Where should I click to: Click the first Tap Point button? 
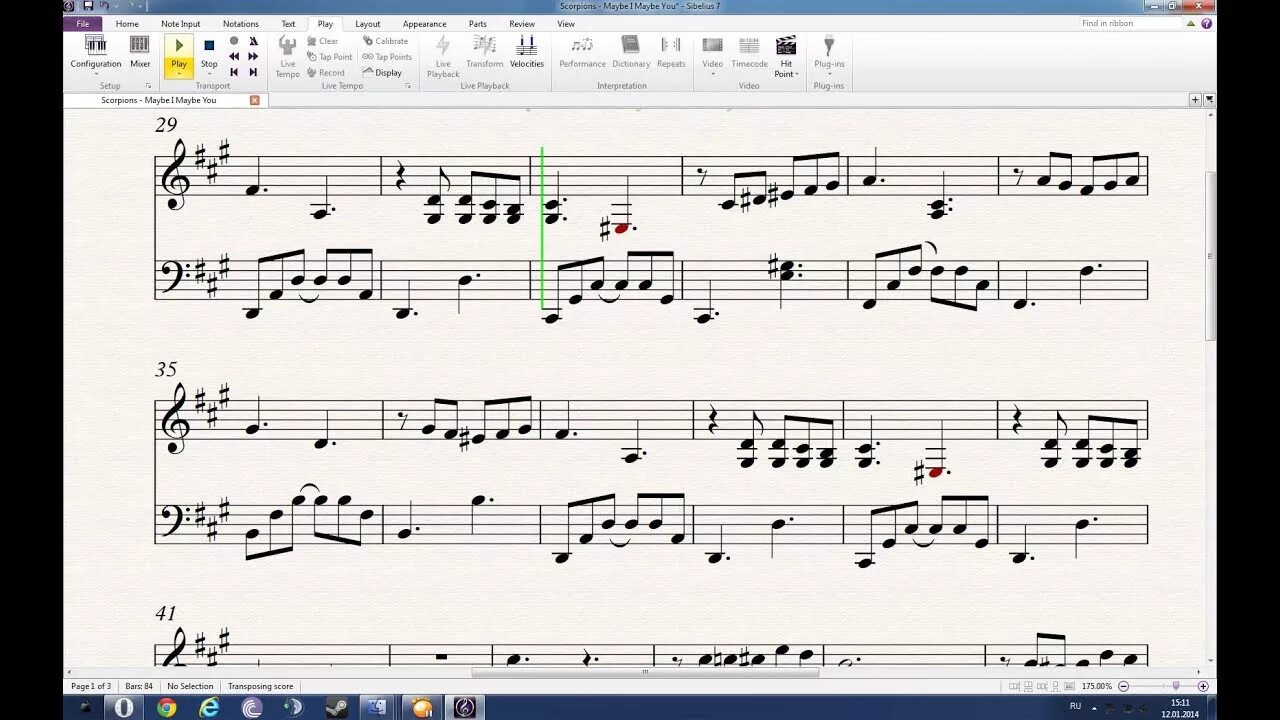pyautogui.click(x=329, y=57)
